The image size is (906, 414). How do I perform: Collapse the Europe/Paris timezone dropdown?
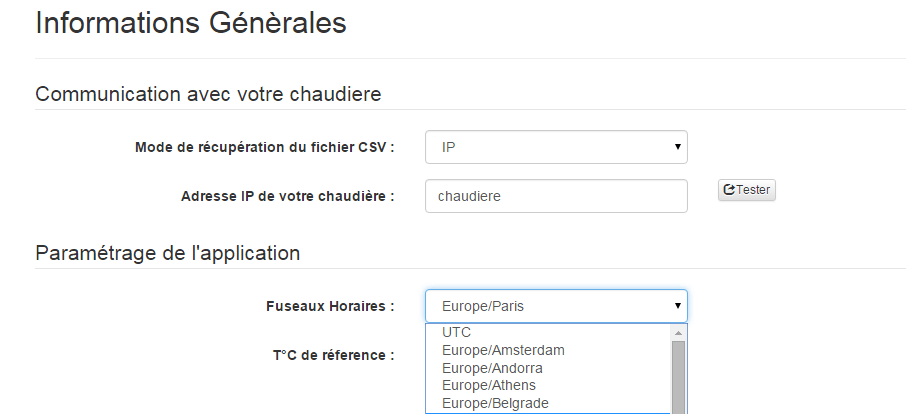[x=556, y=306]
